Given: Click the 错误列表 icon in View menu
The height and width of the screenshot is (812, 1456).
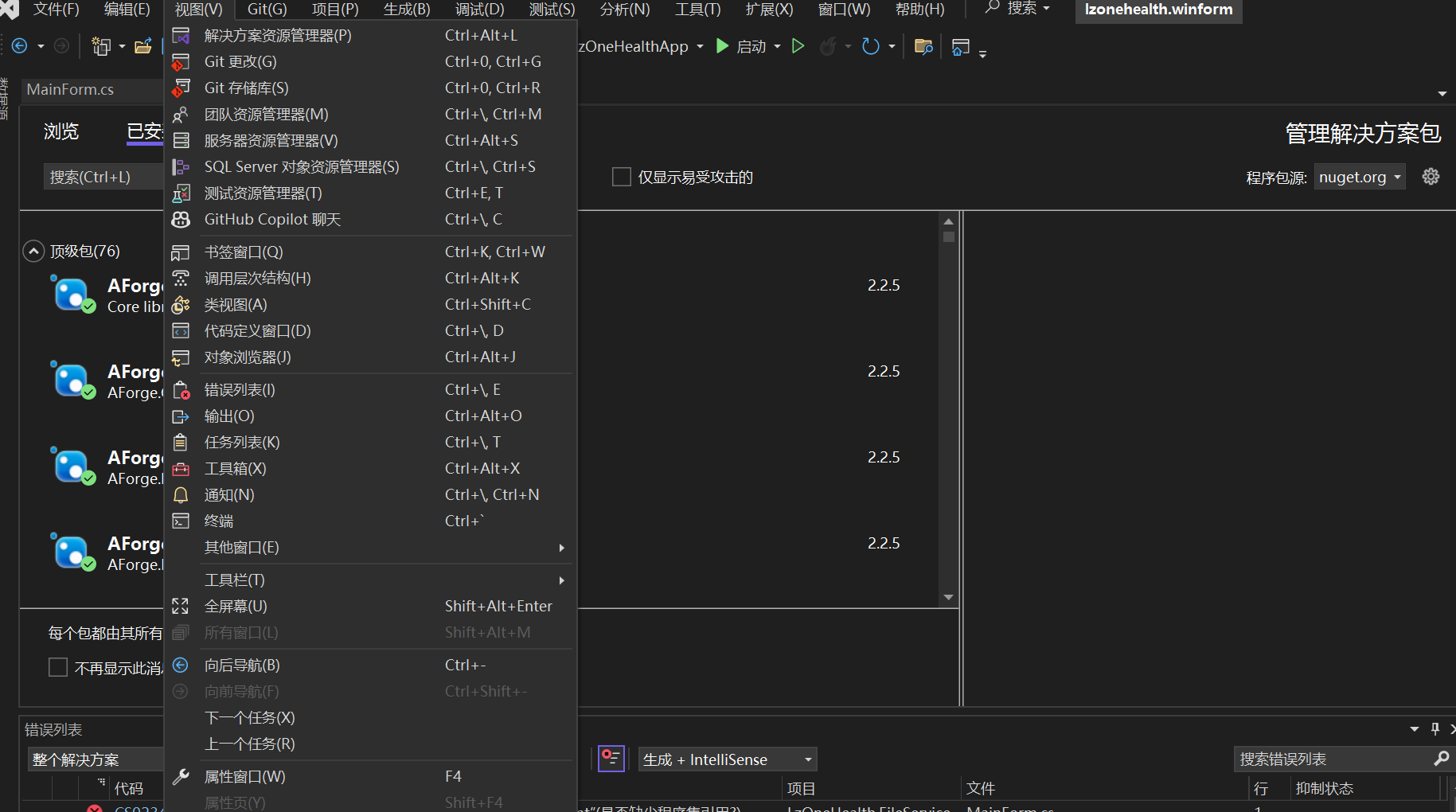Looking at the screenshot, I should [x=181, y=389].
